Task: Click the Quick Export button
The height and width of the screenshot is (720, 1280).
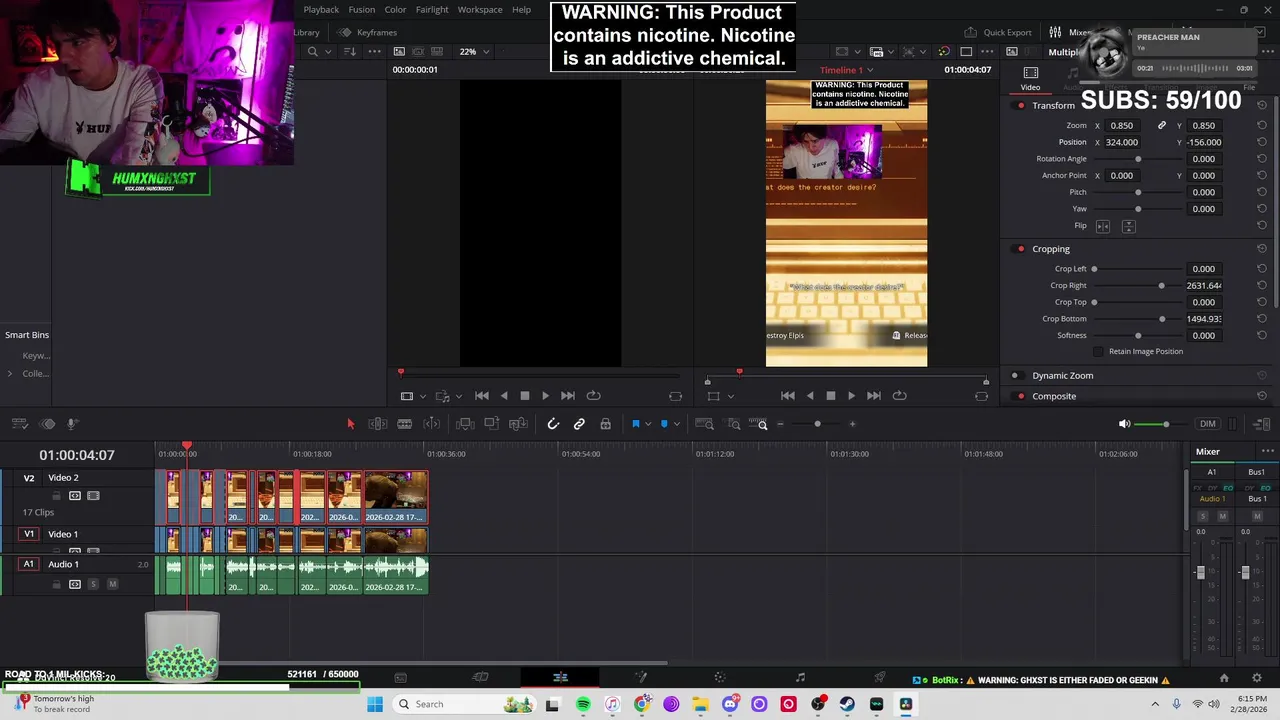Action: 998,32
